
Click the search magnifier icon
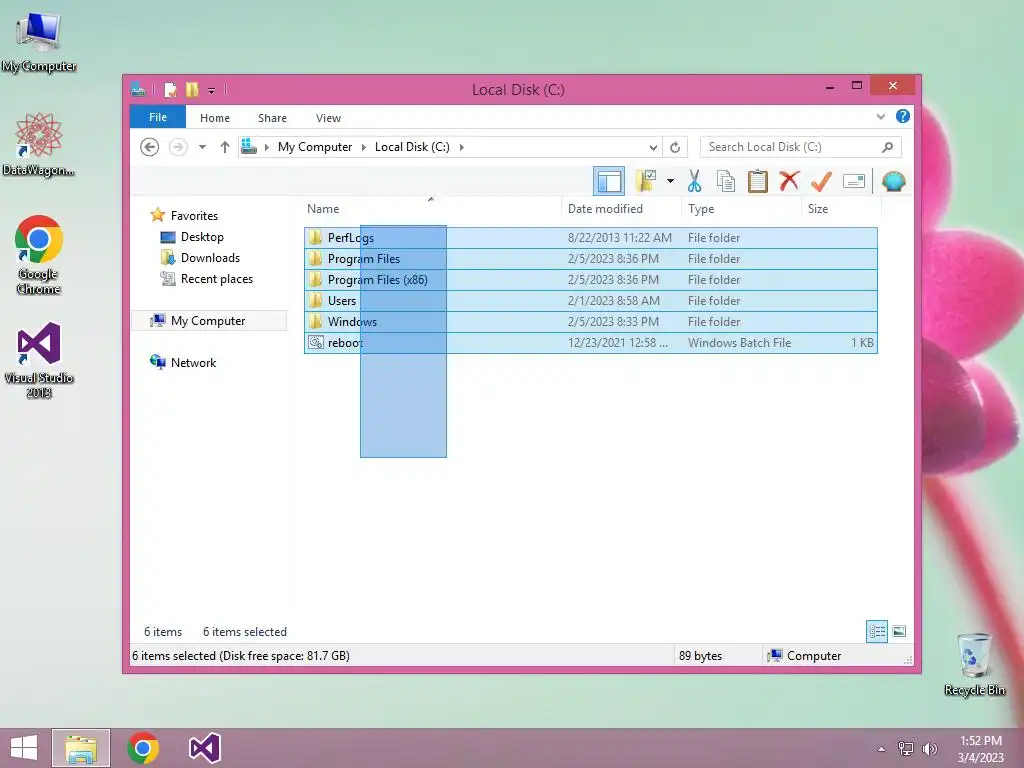(888, 147)
